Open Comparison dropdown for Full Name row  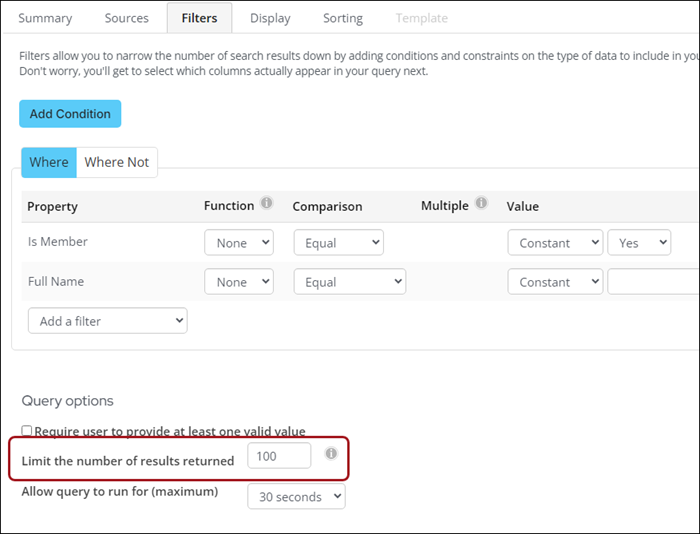pos(350,282)
